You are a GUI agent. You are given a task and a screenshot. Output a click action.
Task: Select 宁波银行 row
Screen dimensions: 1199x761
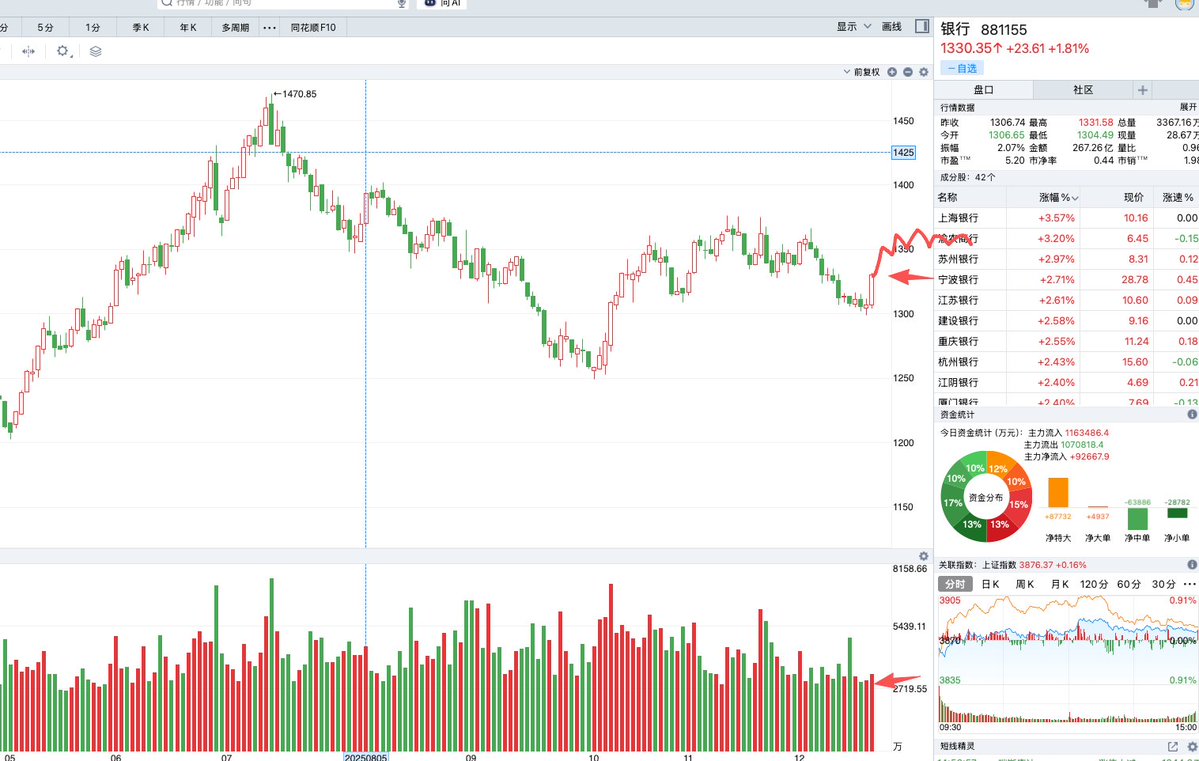(x=1067, y=280)
